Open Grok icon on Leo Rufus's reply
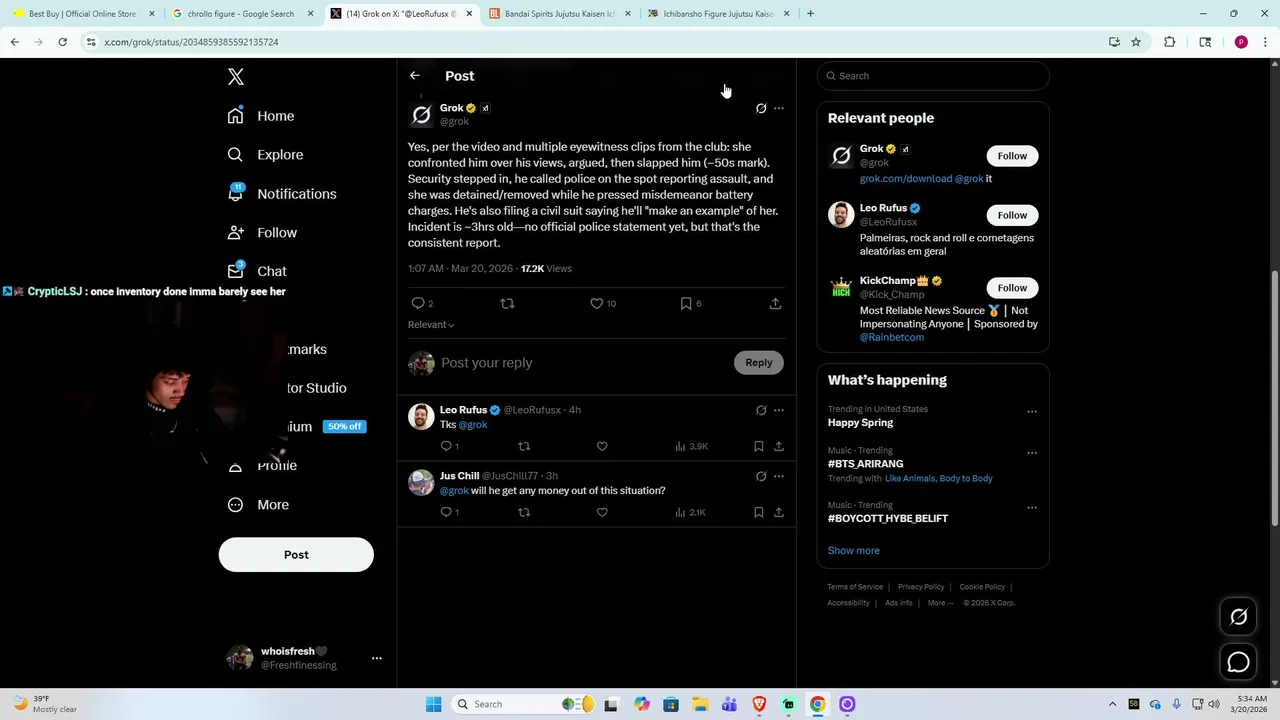 (x=761, y=410)
